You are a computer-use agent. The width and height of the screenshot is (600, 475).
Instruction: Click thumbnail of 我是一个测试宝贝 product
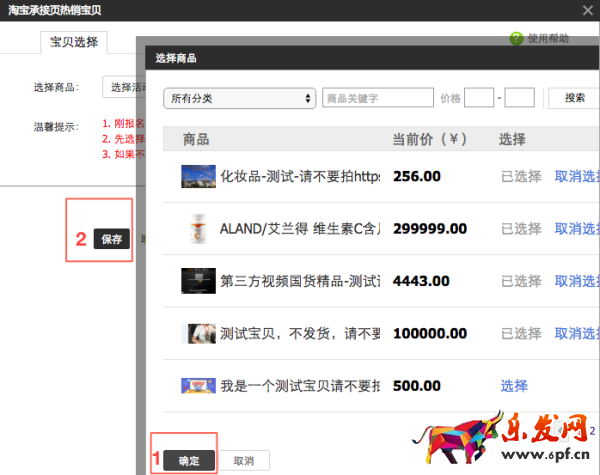(x=198, y=385)
